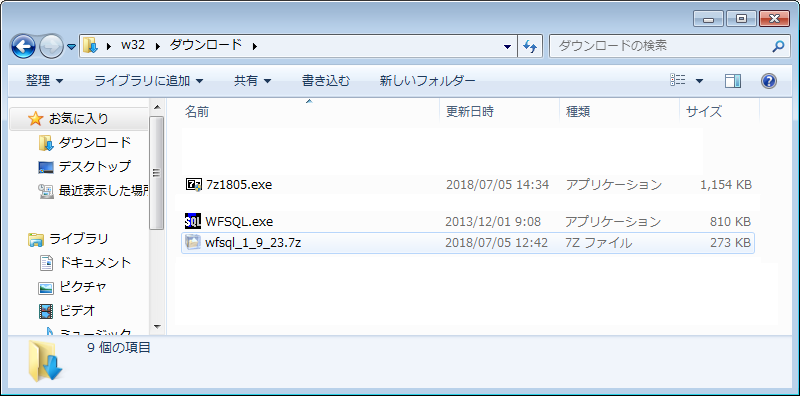Click the ダウンロード folder icon in sidebar
Image resolution: width=800 pixels, height=396 pixels.
click(x=46, y=143)
